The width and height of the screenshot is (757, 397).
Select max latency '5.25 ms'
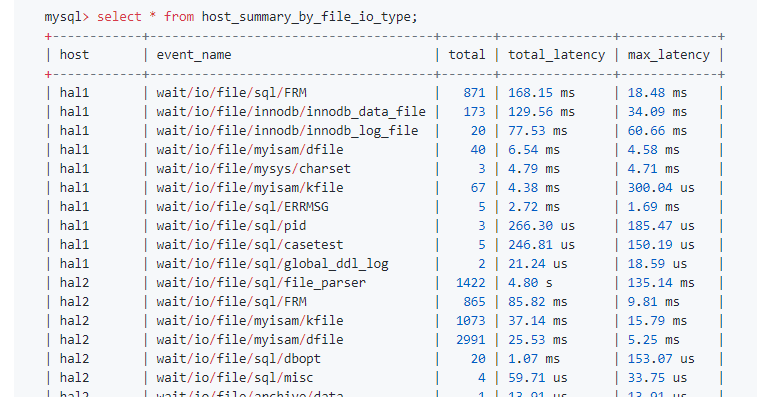653,340
